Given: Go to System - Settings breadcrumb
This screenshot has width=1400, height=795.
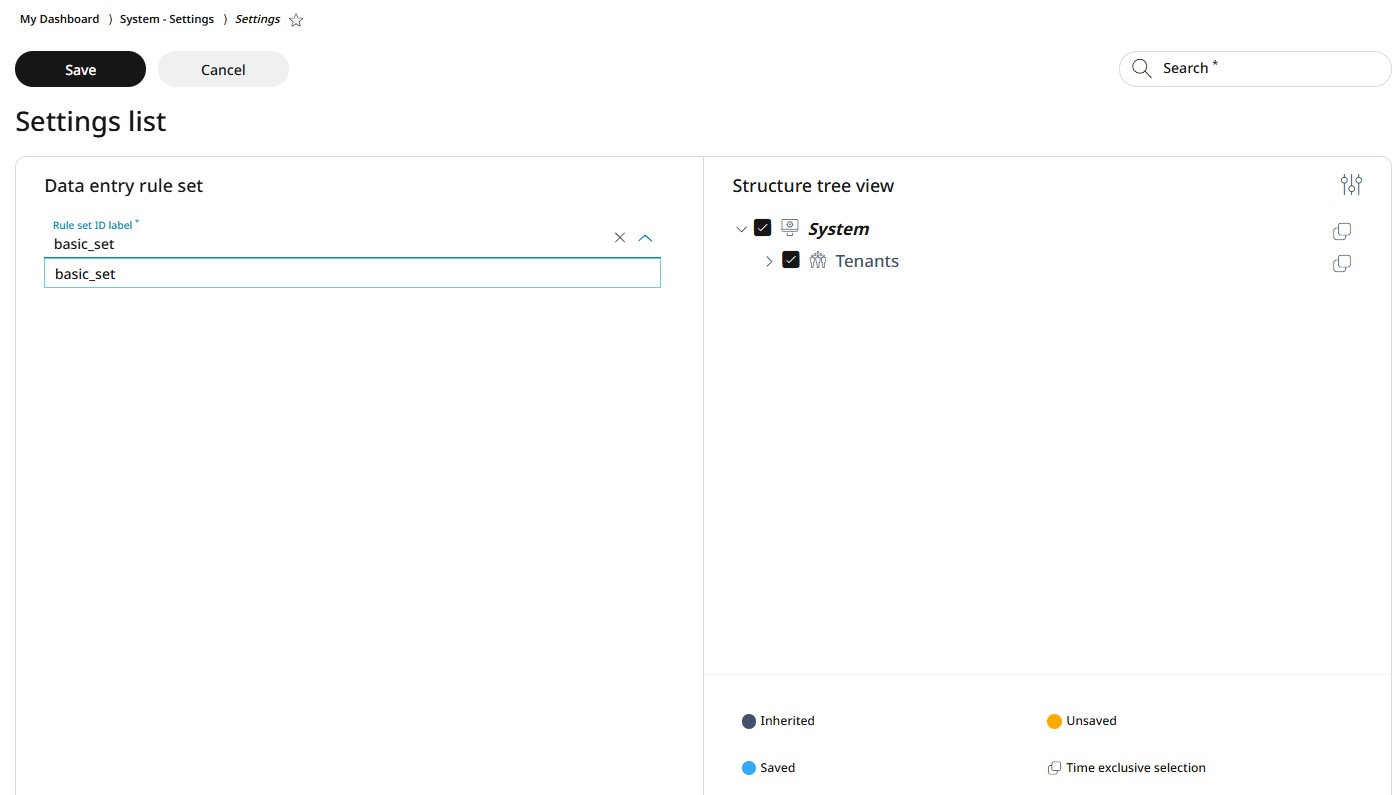Looking at the screenshot, I should click(167, 19).
